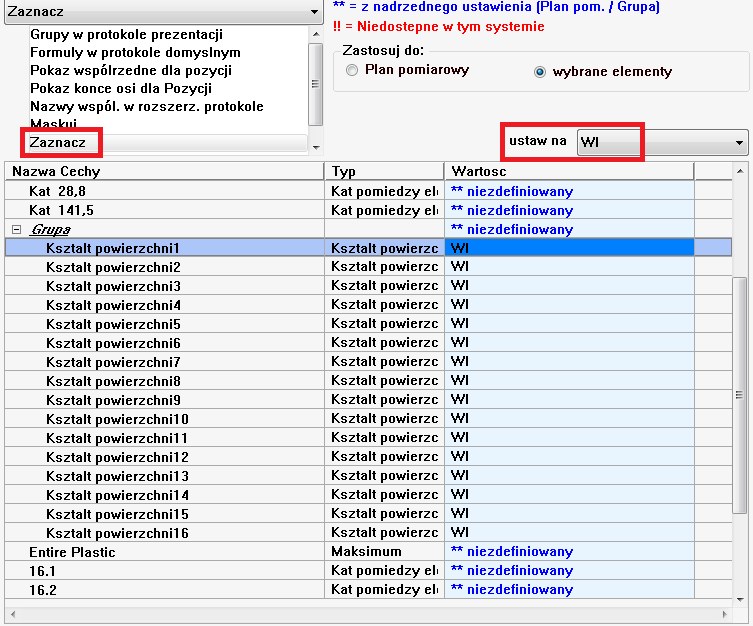This screenshot has height=626, width=753.
Task: Click the highlighted Zaznacz list entry
Action: pos(57,143)
